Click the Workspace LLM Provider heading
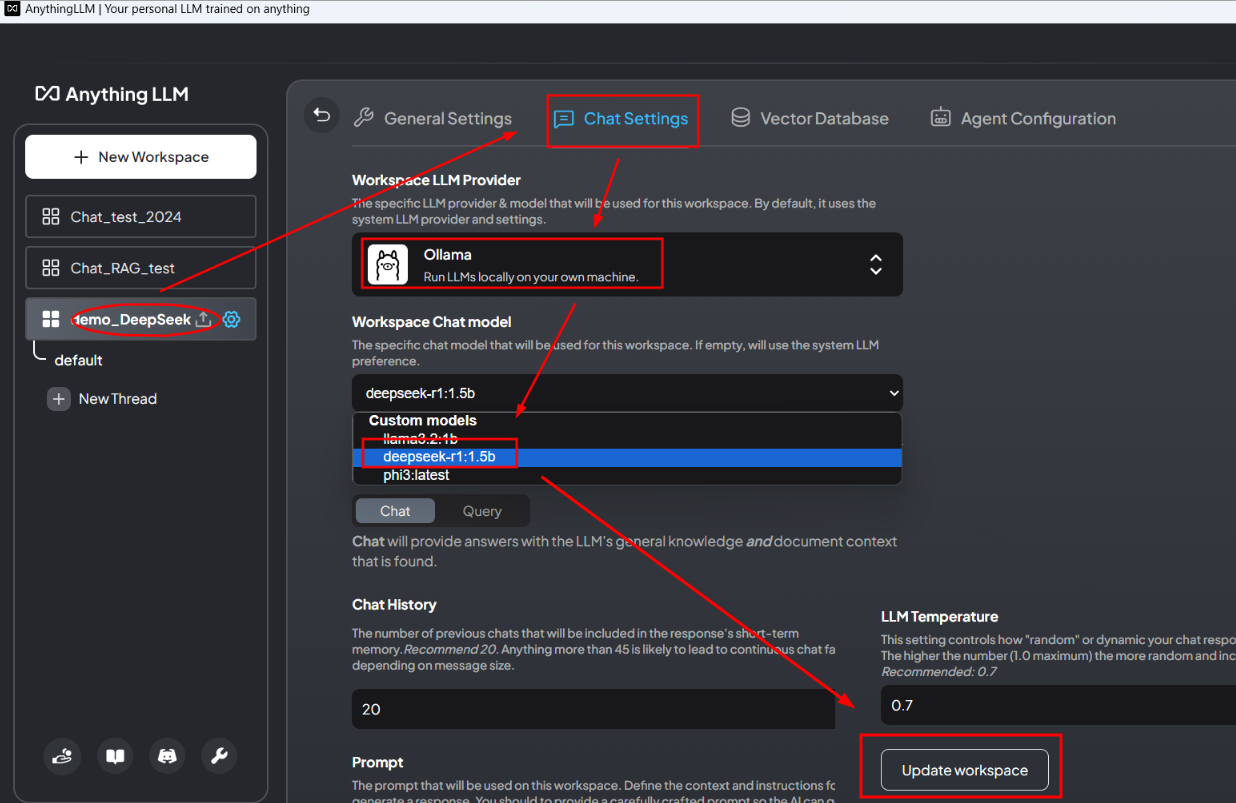 click(x=436, y=181)
